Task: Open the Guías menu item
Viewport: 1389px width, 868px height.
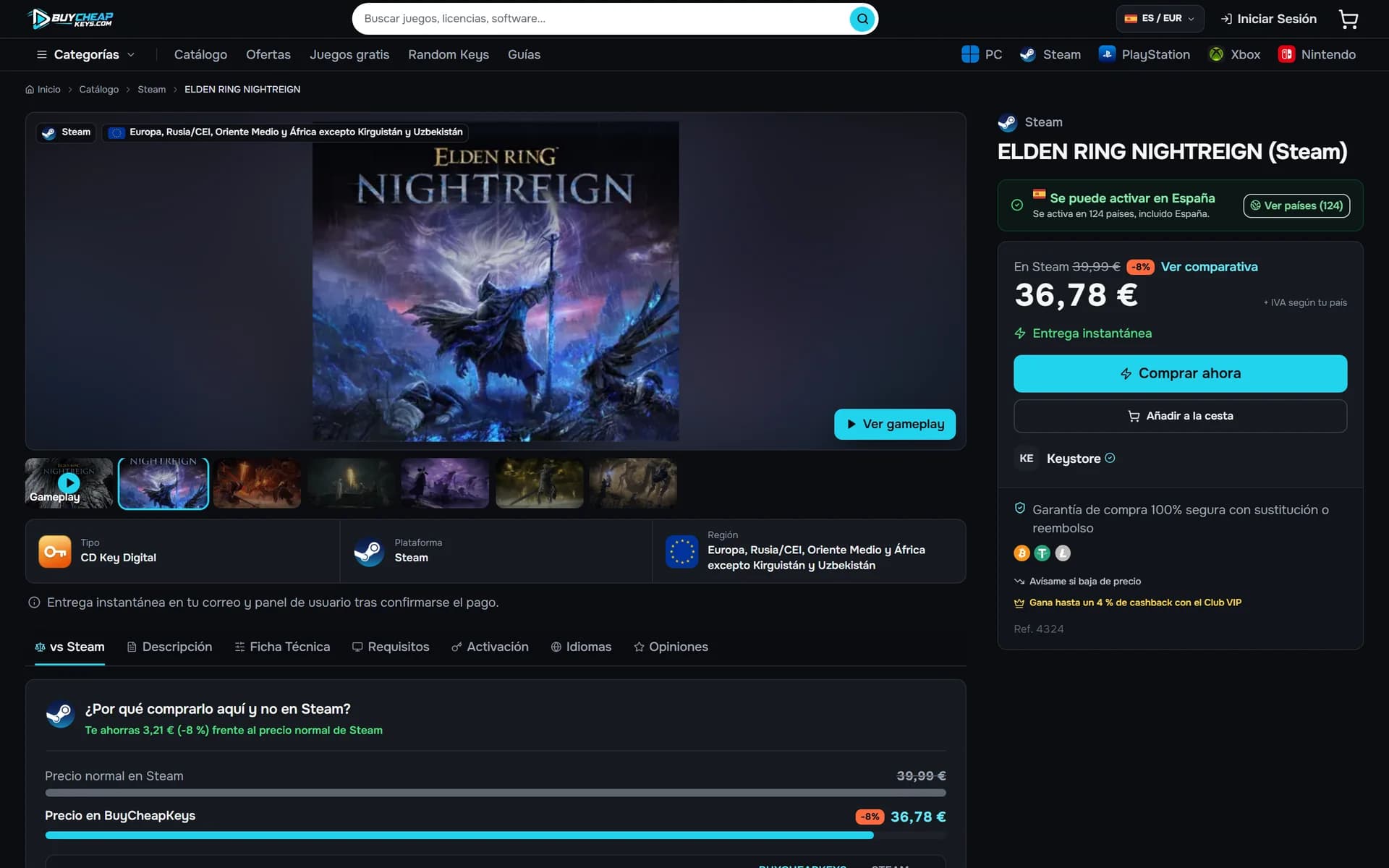Action: tap(524, 54)
